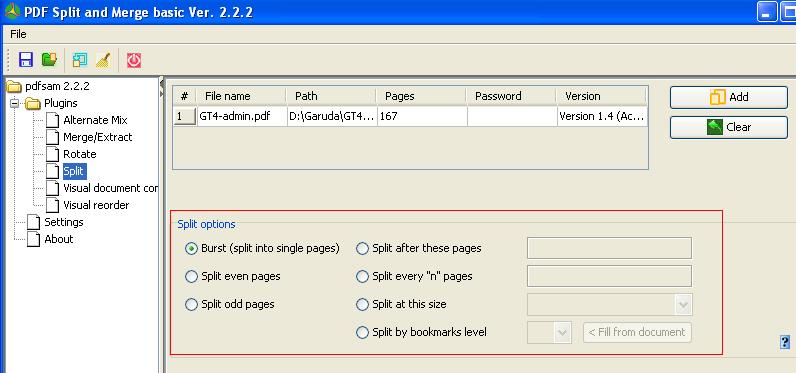This screenshot has height=373, width=796.
Task: Select Split odd pages option
Action: pyautogui.click(x=191, y=304)
